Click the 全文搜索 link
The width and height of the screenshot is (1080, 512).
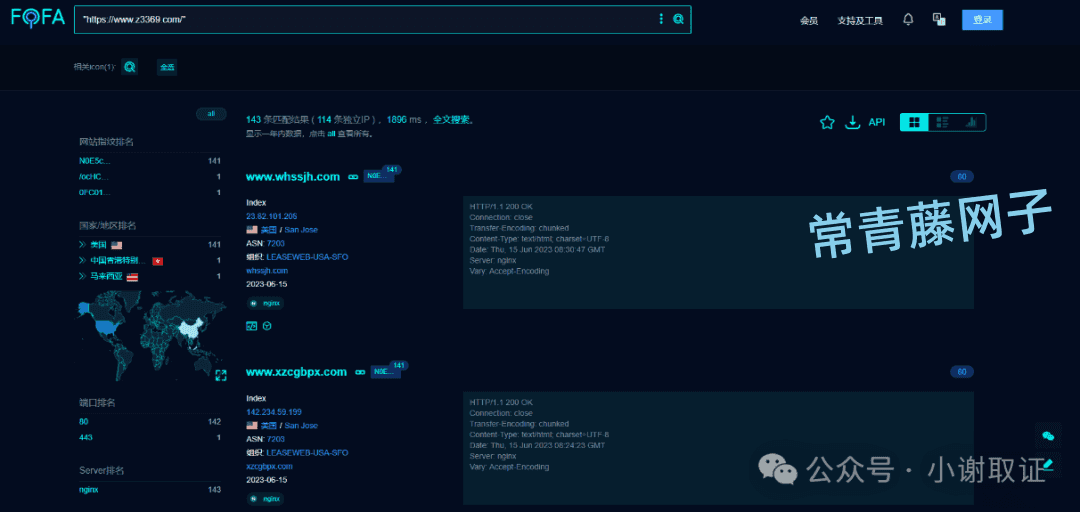click(x=452, y=120)
